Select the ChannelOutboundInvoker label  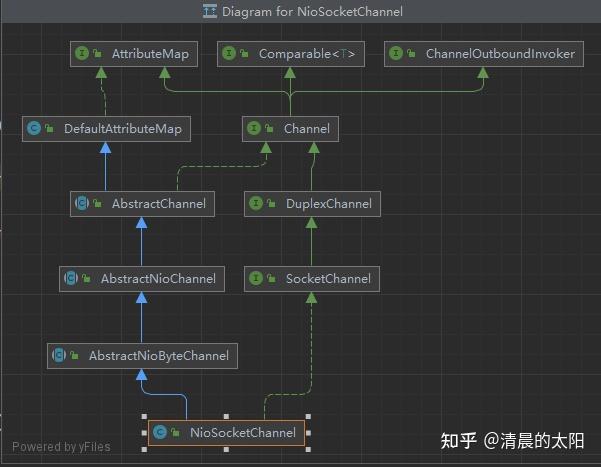coord(500,54)
